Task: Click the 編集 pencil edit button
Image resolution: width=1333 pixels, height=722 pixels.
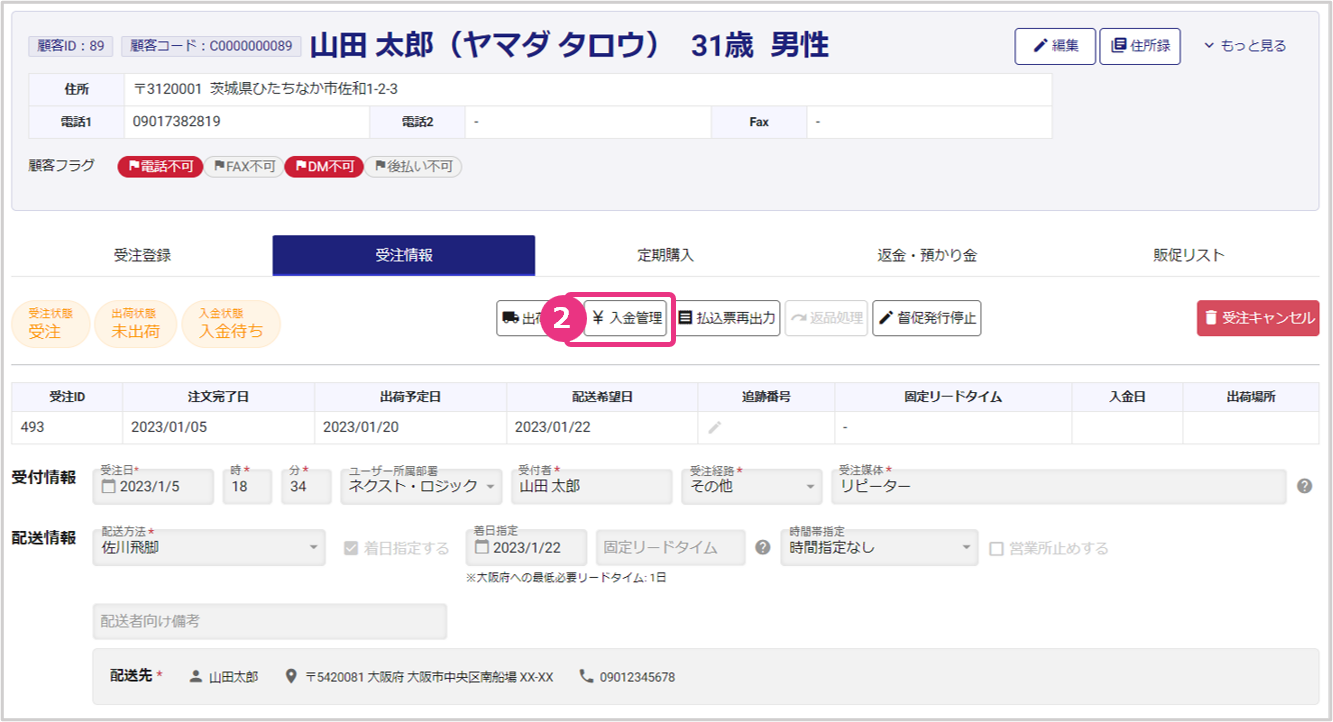Action: (1054, 46)
